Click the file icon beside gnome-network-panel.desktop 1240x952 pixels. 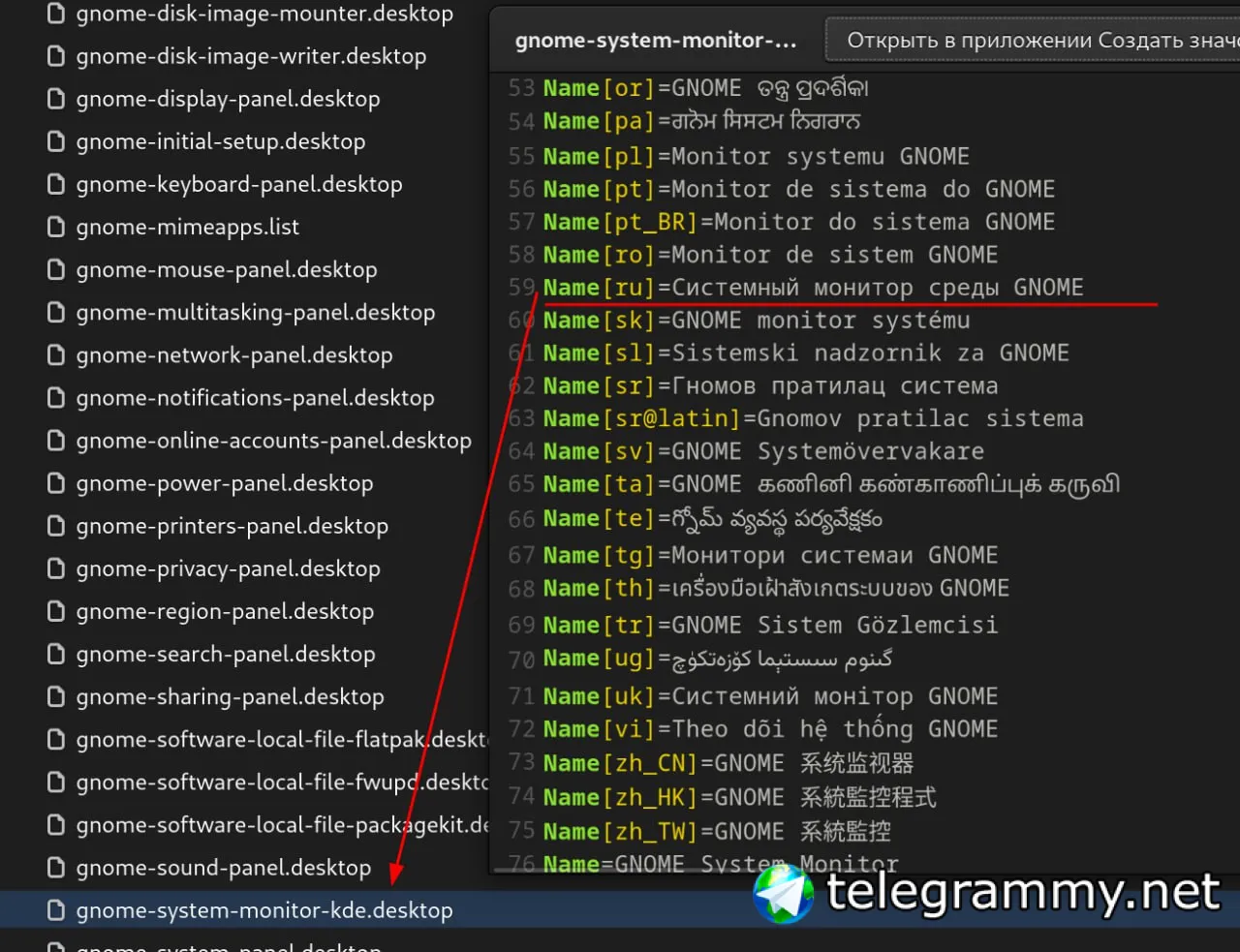click(x=56, y=354)
